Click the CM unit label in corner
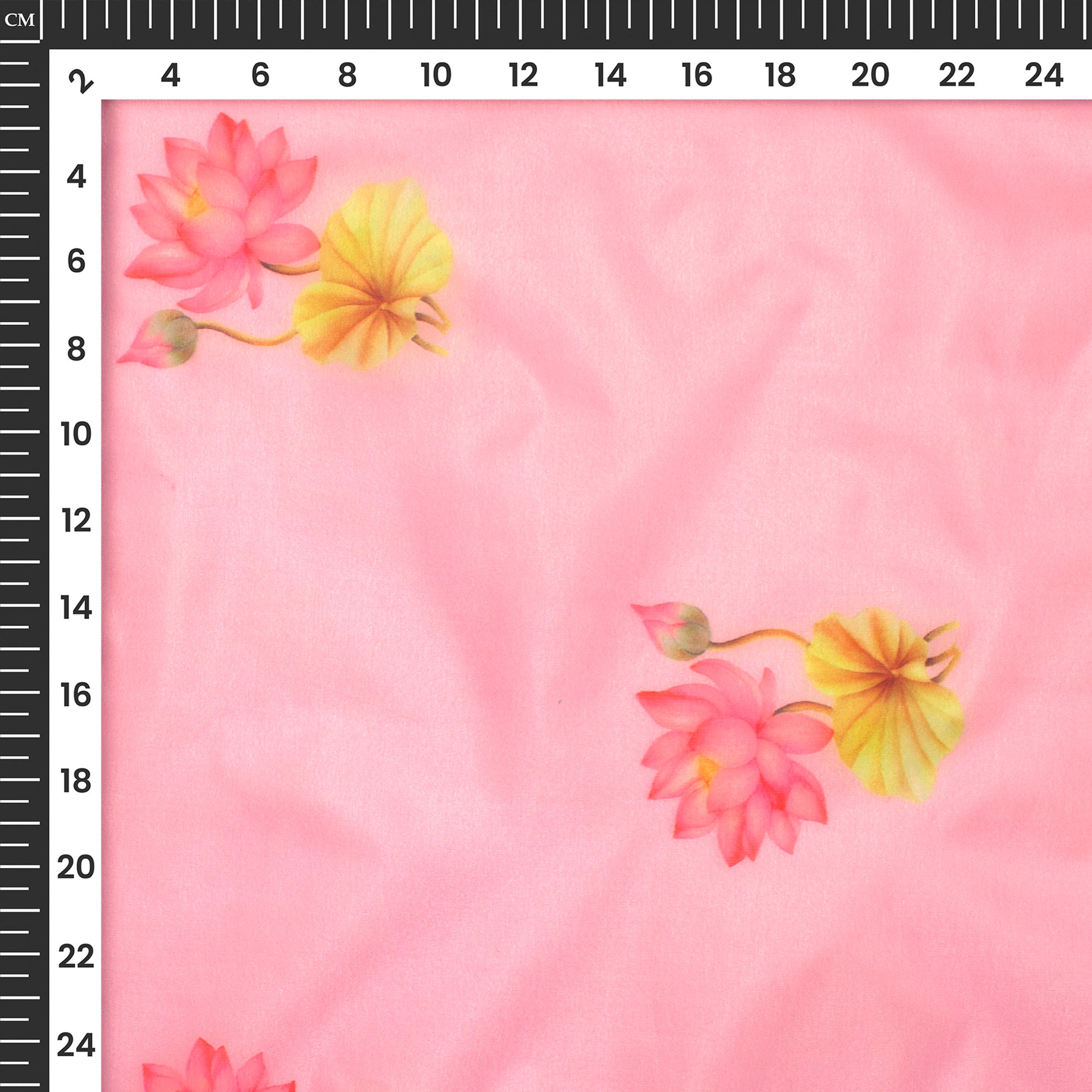This screenshot has width=1092, height=1092. pyautogui.click(x=19, y=21)
